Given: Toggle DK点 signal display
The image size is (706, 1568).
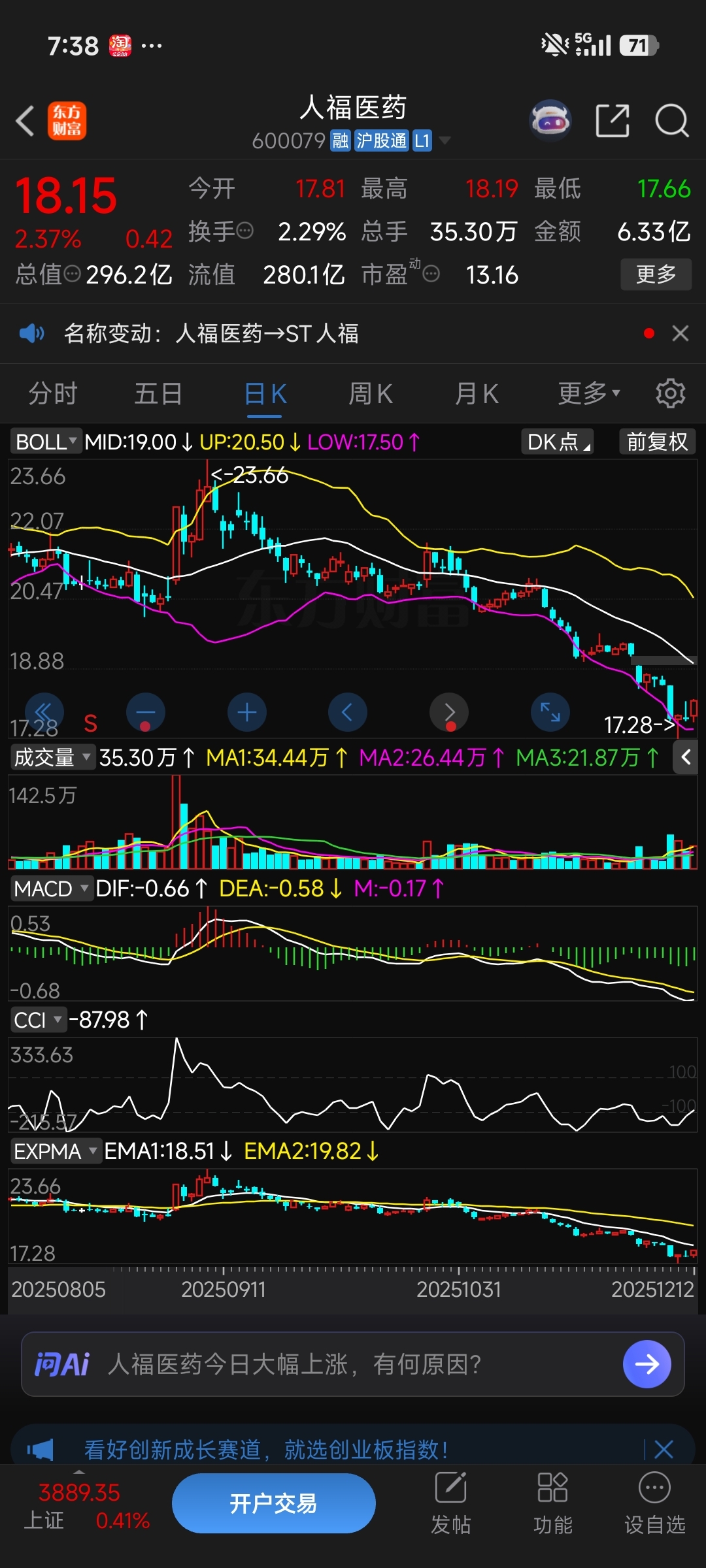Looking at the screenshot, I should [557, 442].
